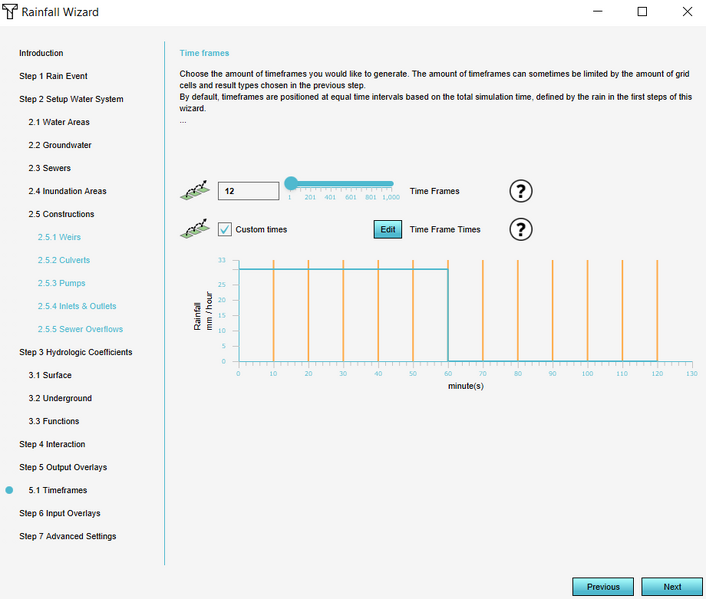Click the orange marker at 60 minutes
Screen dimensions: 706x599
pyautogui.click(x=448, y=310)
